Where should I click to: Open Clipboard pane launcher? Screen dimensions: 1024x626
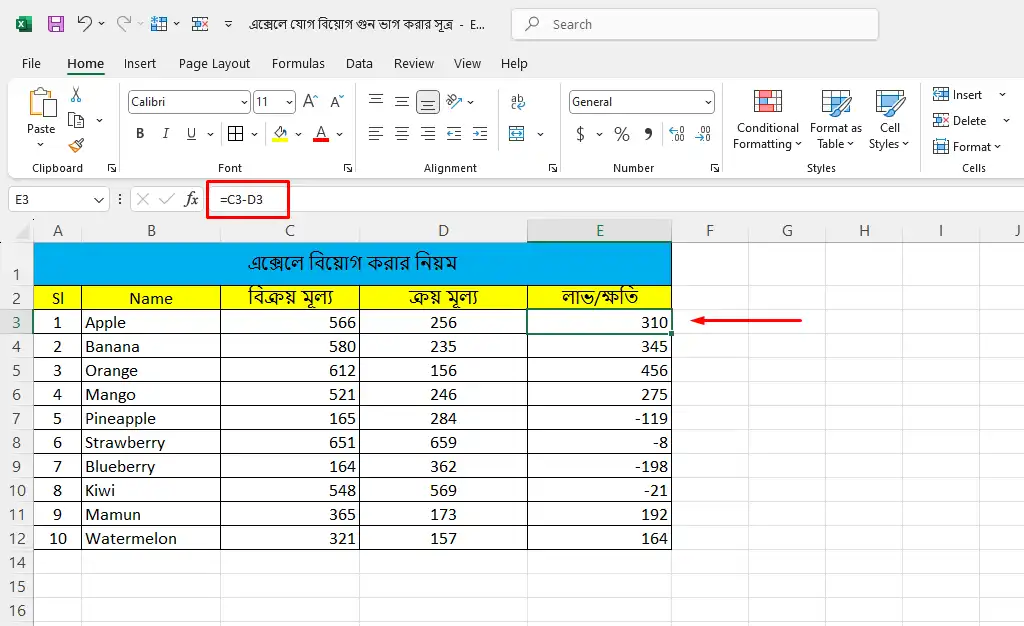(112, 168)
